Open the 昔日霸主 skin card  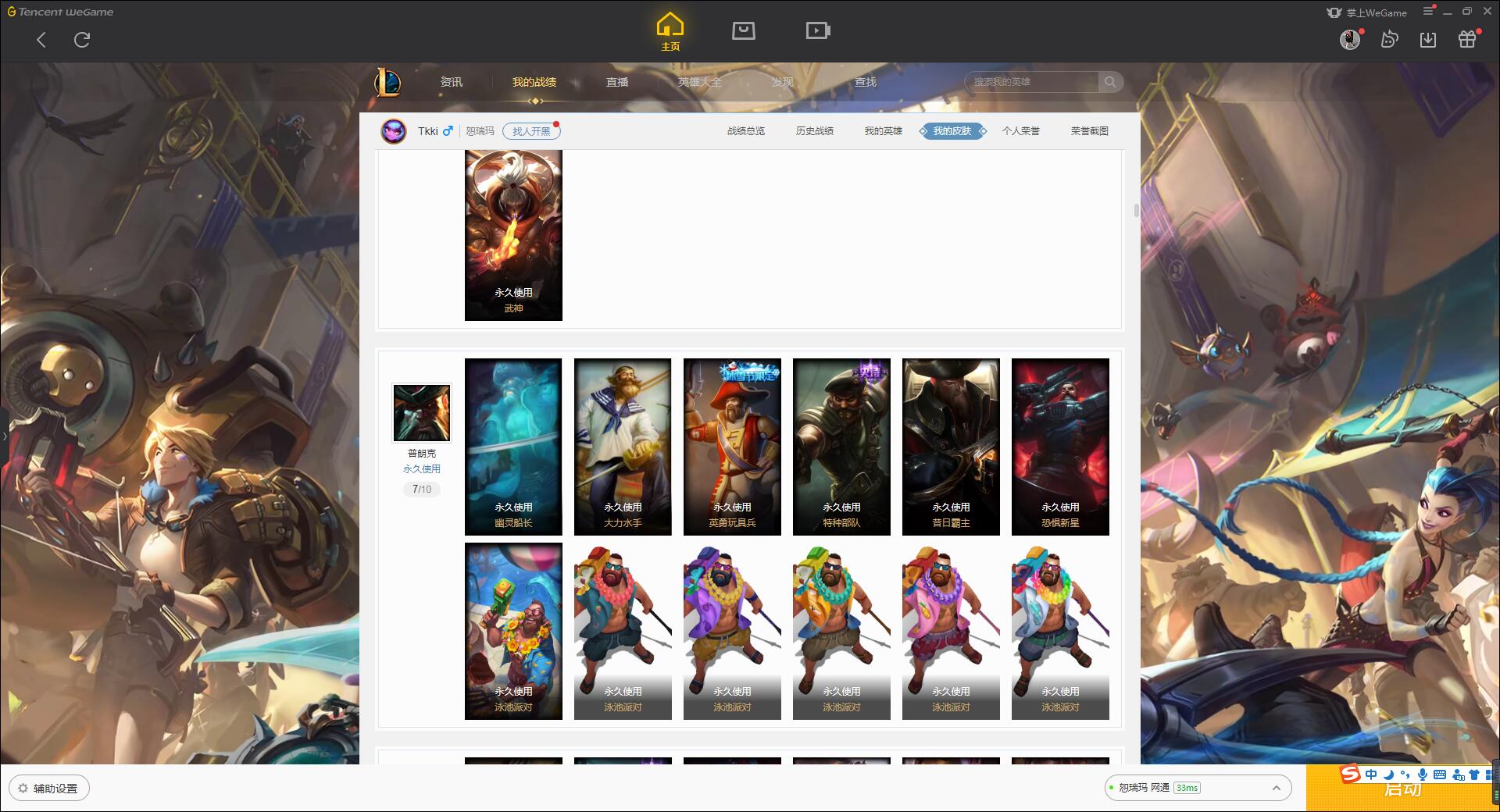tap(951, 447)
